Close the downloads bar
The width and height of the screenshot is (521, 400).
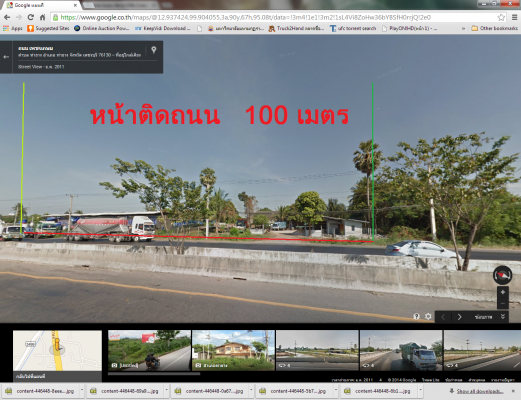coord(513,391)
